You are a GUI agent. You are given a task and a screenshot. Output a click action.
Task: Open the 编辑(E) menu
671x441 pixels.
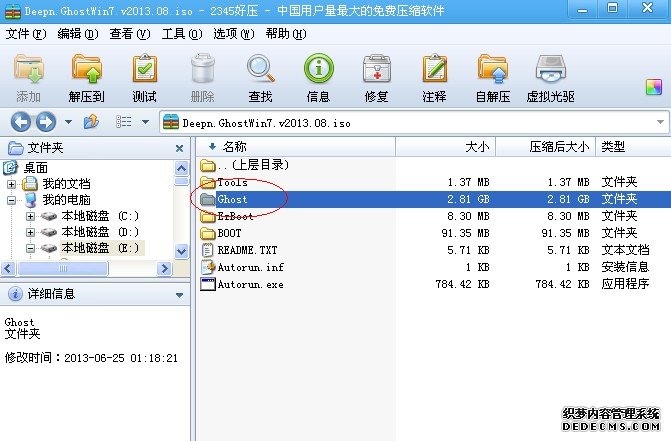click(77, 34)
